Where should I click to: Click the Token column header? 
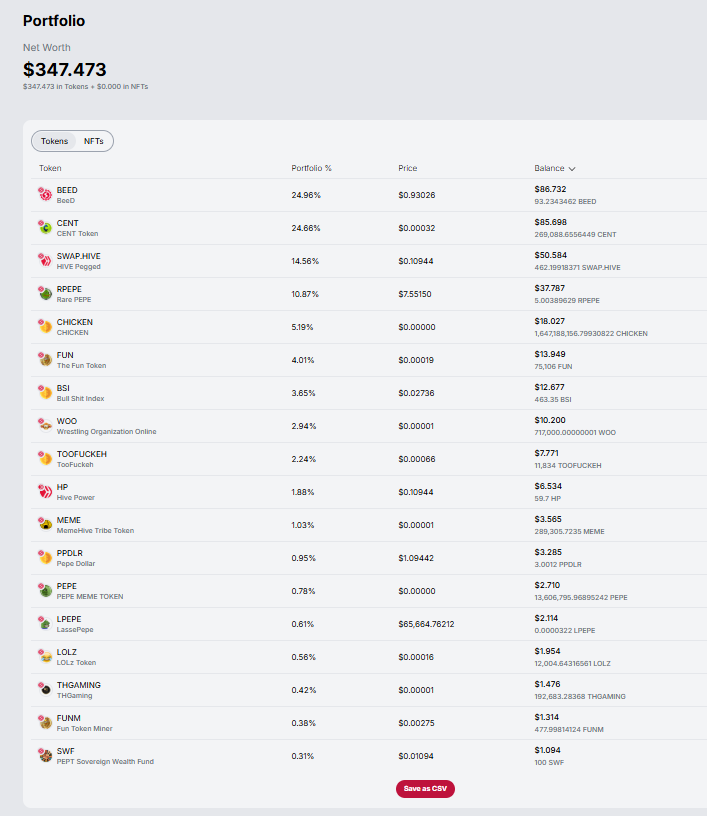pyautogui.click(x=50, y=168)
